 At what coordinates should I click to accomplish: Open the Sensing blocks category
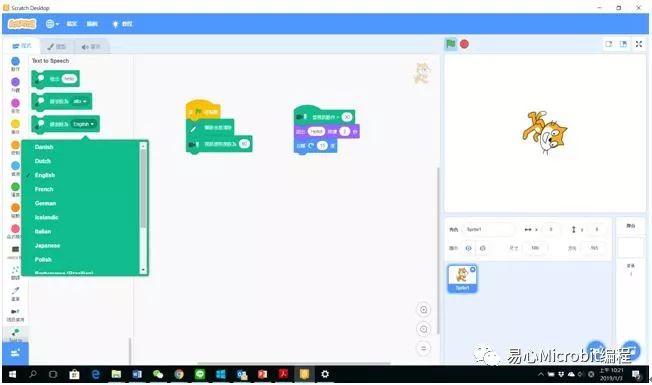click(x=15, y=168)
